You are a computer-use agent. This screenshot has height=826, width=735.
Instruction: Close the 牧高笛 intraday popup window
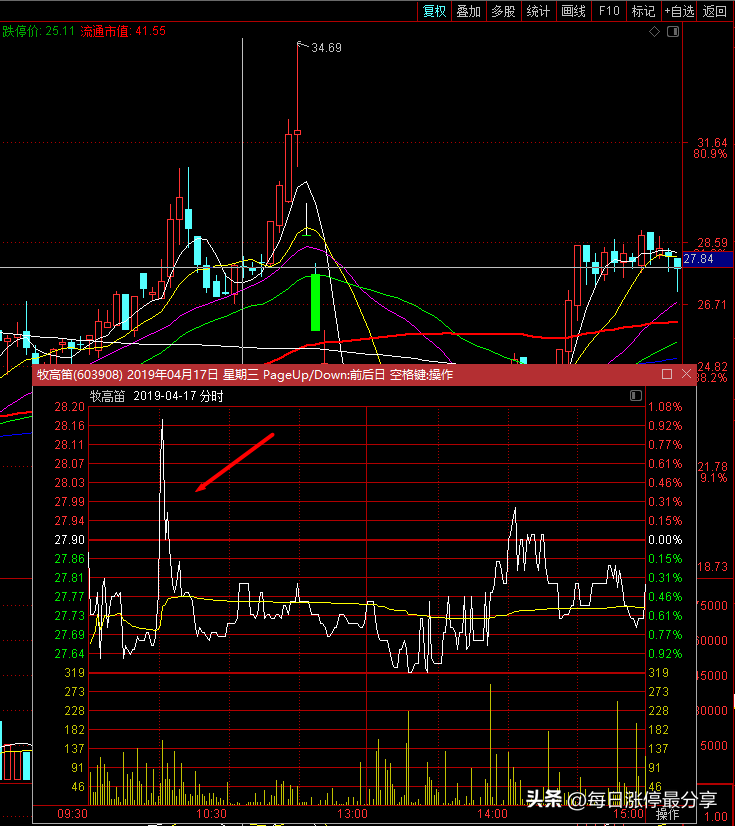click(686, 373)
